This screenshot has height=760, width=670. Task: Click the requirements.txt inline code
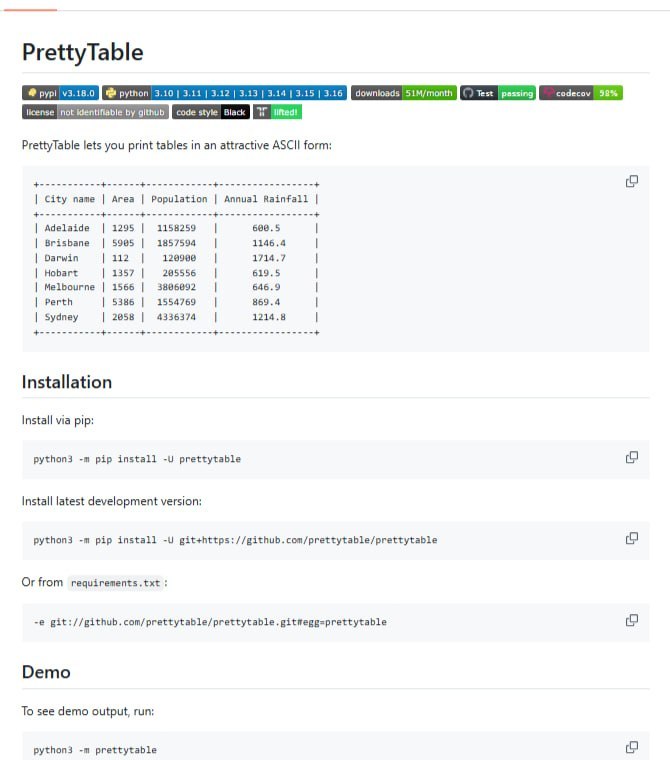pos(115,583)
